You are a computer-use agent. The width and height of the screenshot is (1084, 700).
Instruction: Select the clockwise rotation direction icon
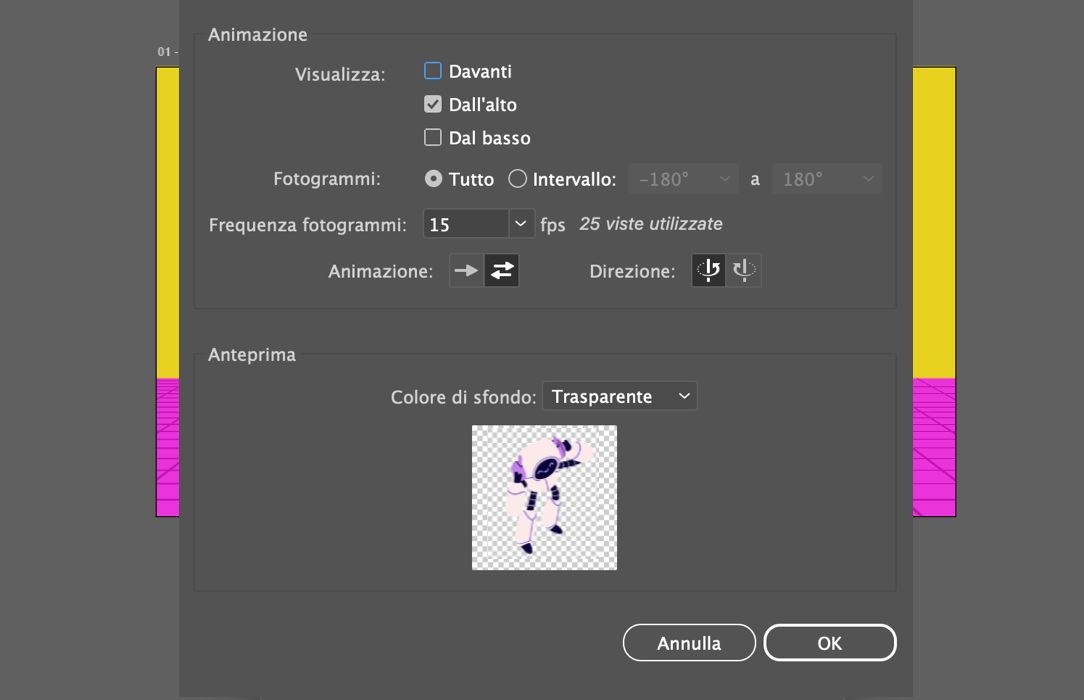coord(743,270)
